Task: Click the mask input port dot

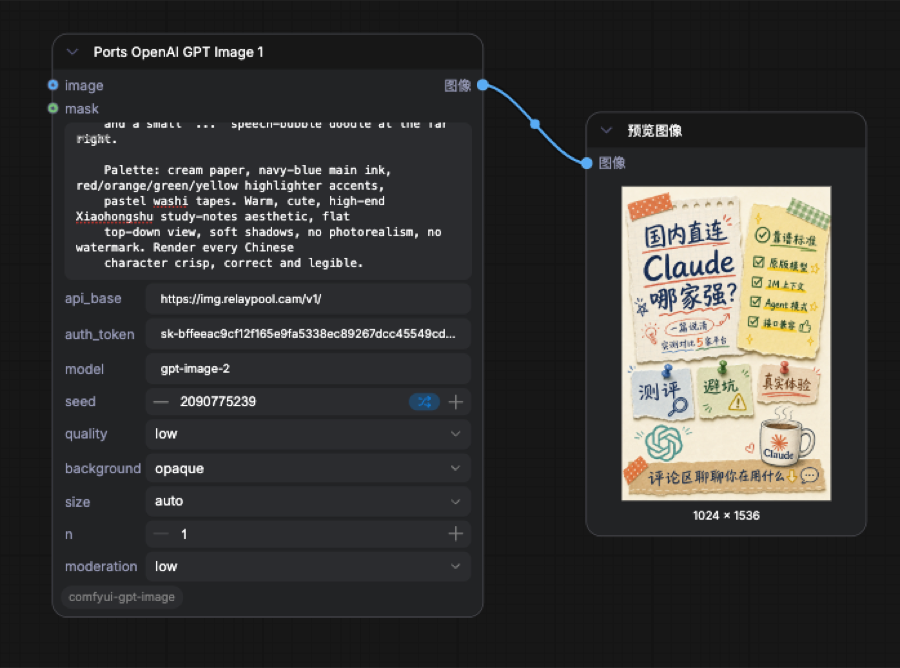Action: click(53, 108)
